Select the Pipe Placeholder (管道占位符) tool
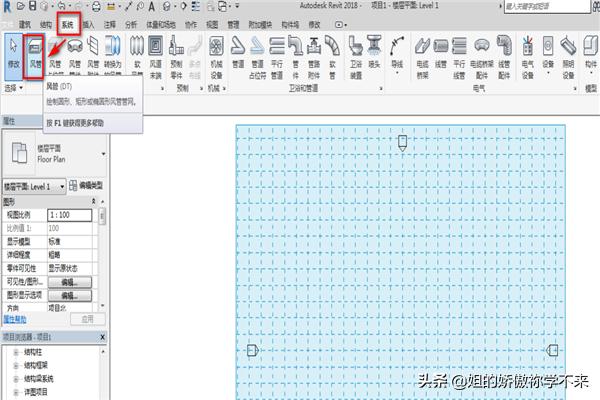 [258, 56]
